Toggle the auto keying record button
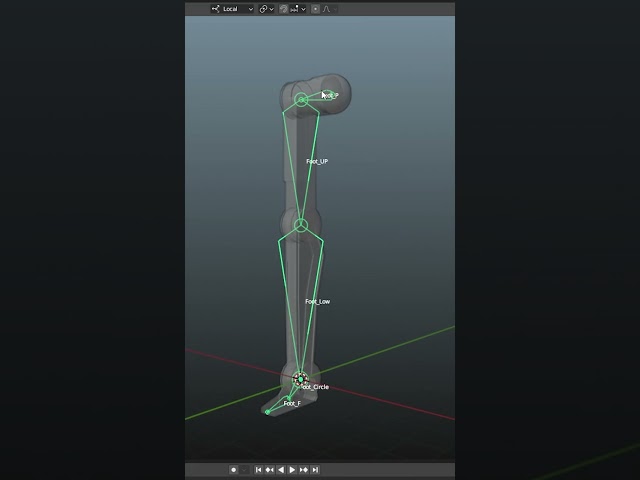 [233, 470]
